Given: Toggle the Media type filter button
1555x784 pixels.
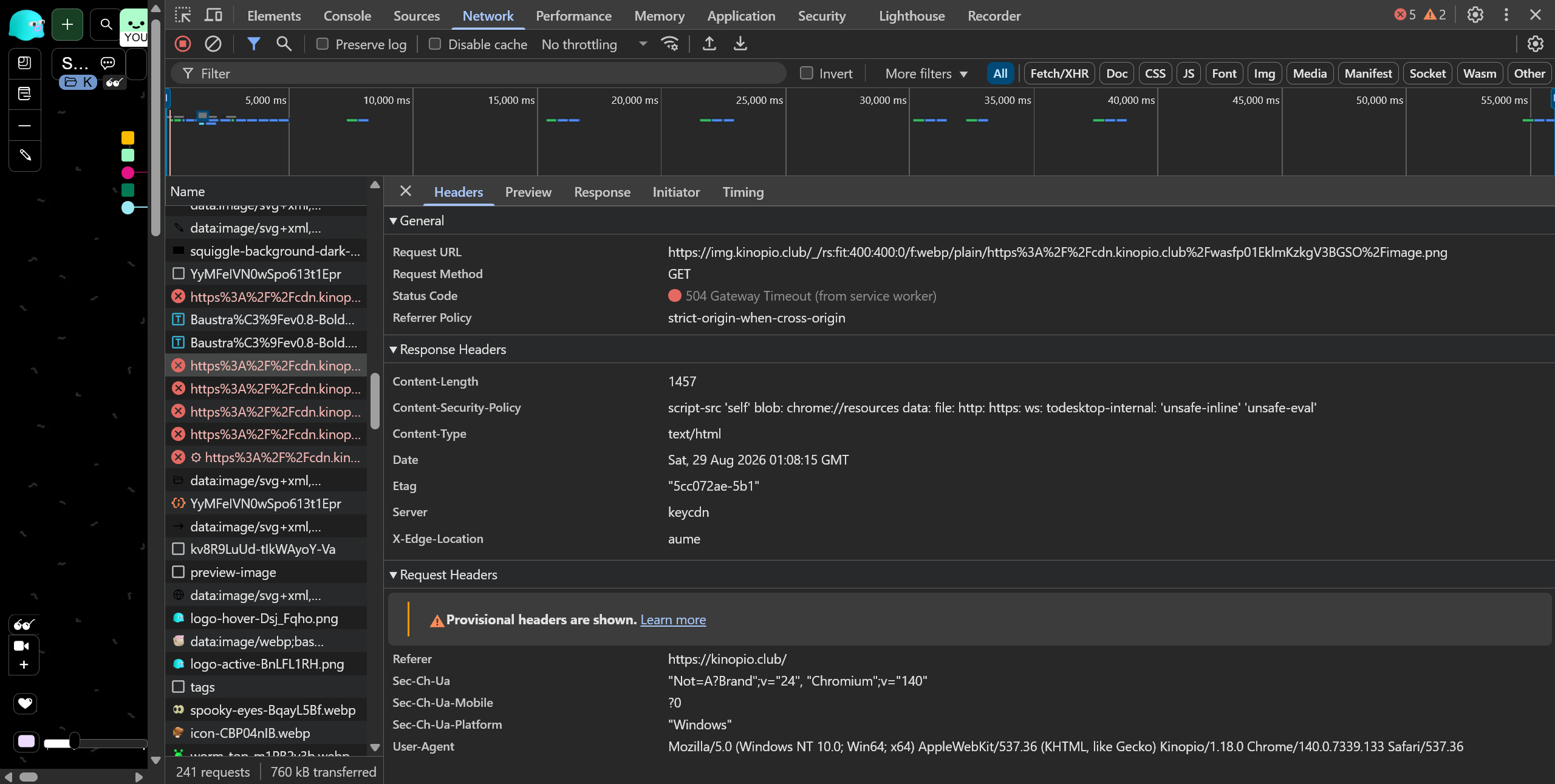Looking at the screenshot, I should click(1310, 73).
